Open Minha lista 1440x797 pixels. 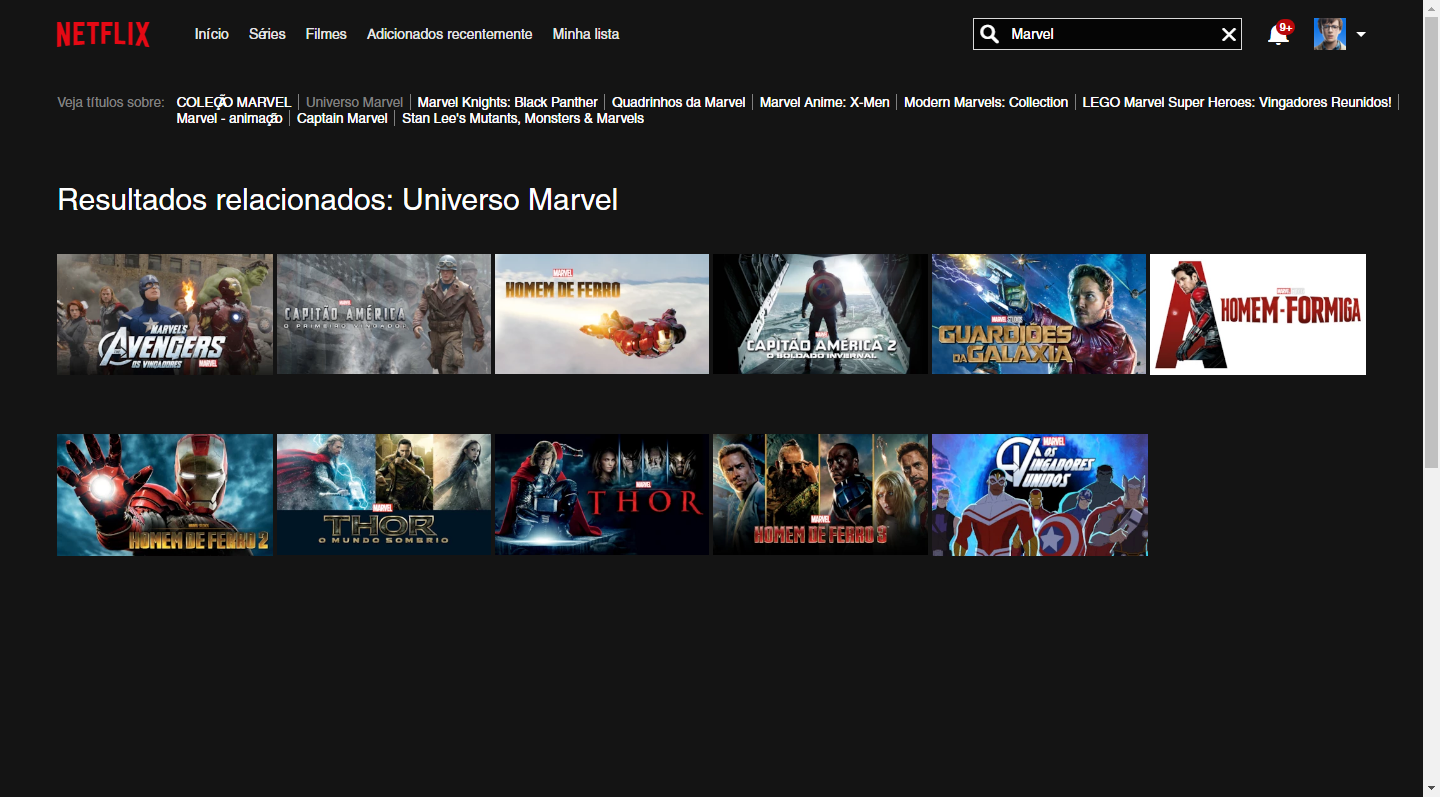(x=586, y=34)
